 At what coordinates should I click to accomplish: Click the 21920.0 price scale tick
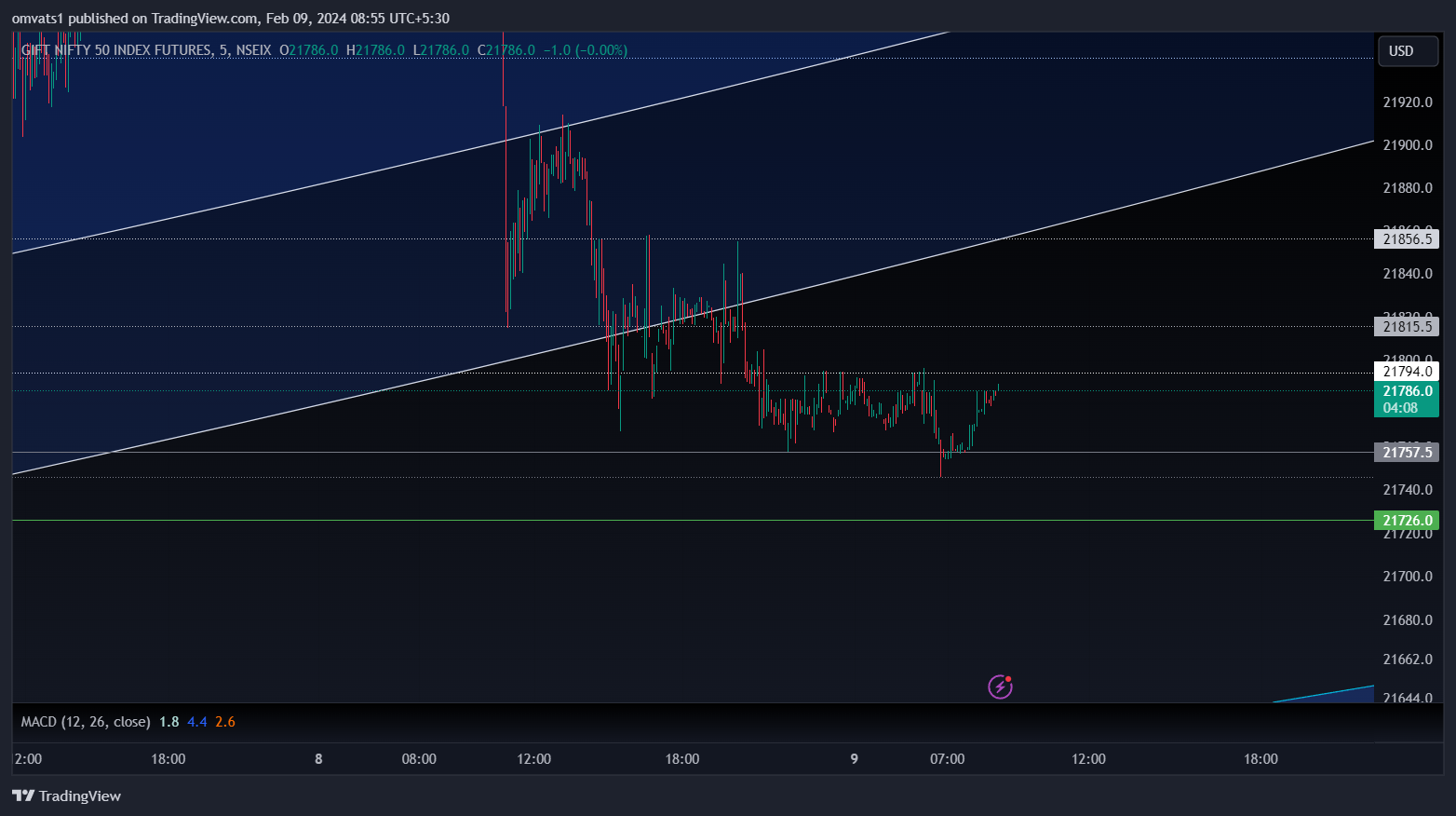coord(1408,102)
